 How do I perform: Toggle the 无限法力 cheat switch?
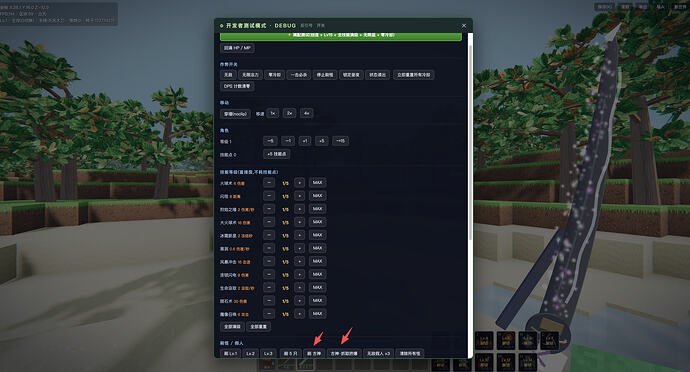tap(250, 75)
